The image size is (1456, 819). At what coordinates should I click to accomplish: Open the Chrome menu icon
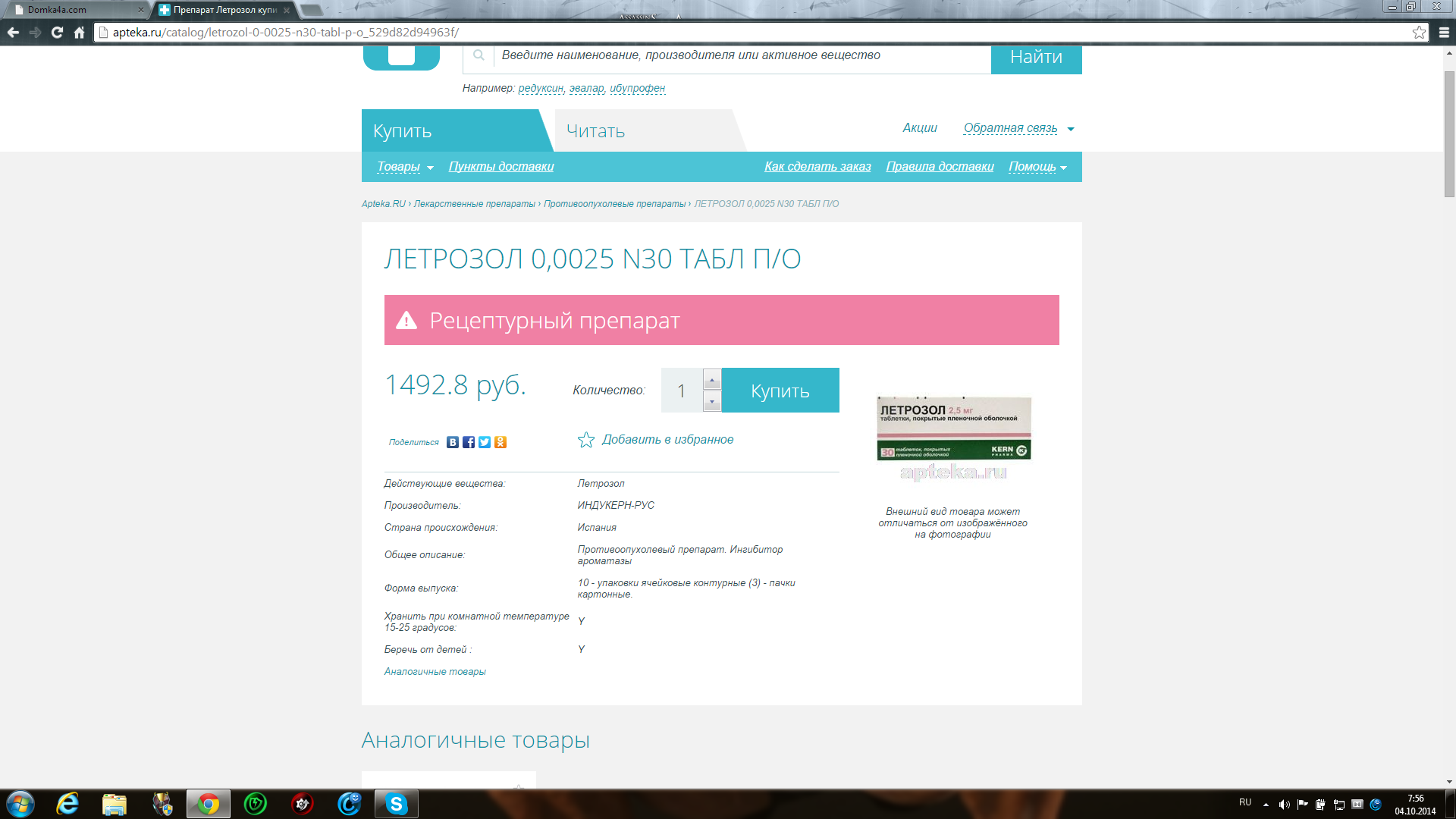tap(1444, 32)
